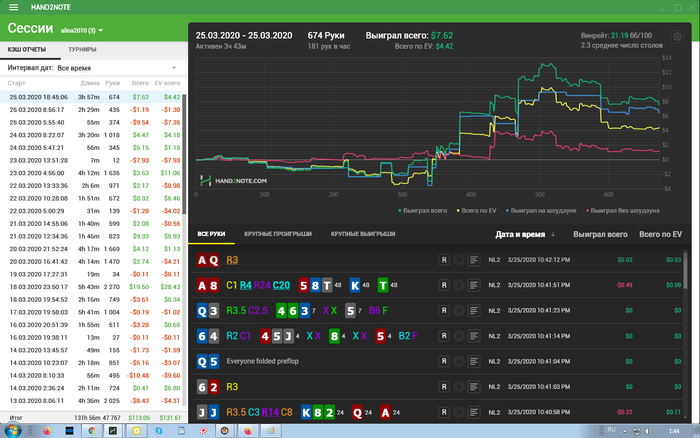This screenshot has width=700, height=438.
Task: Select the 'Все руки' tab
Action: coord(211,234)
